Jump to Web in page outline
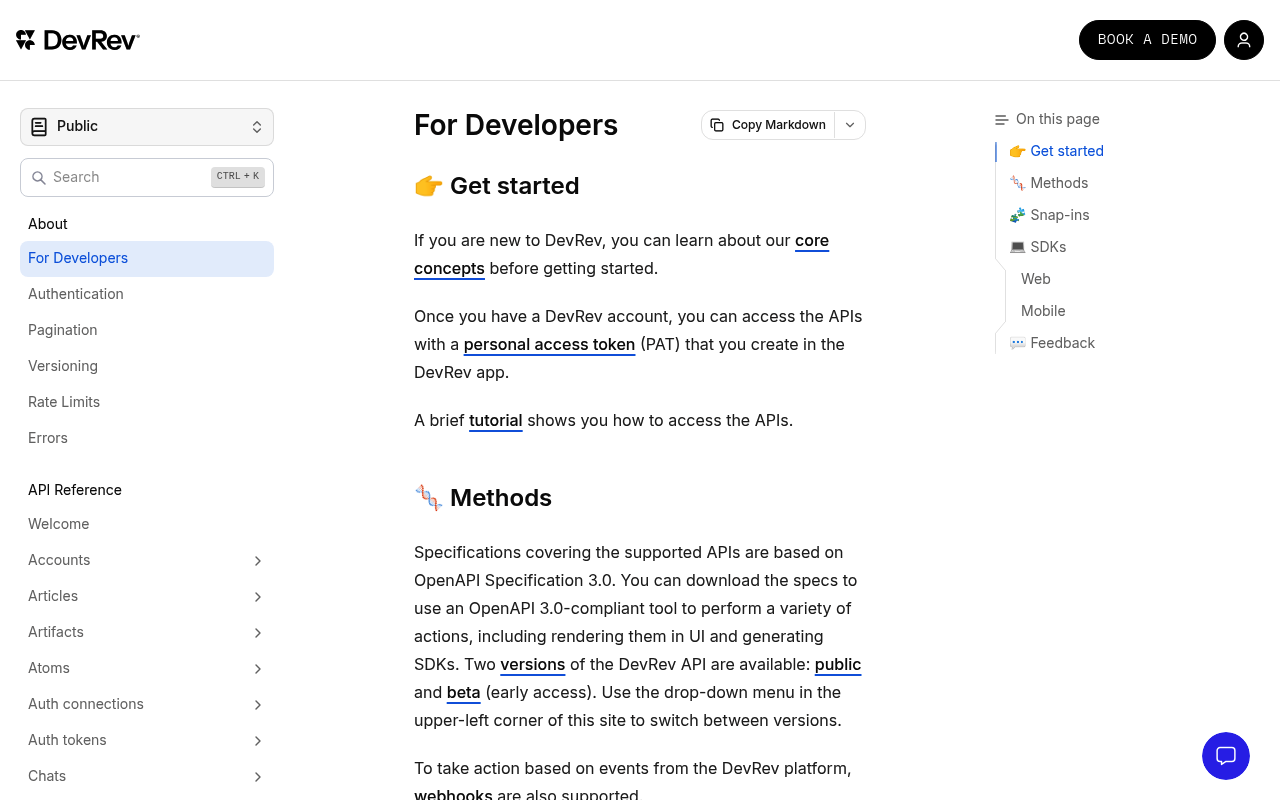 point(1036,279)
